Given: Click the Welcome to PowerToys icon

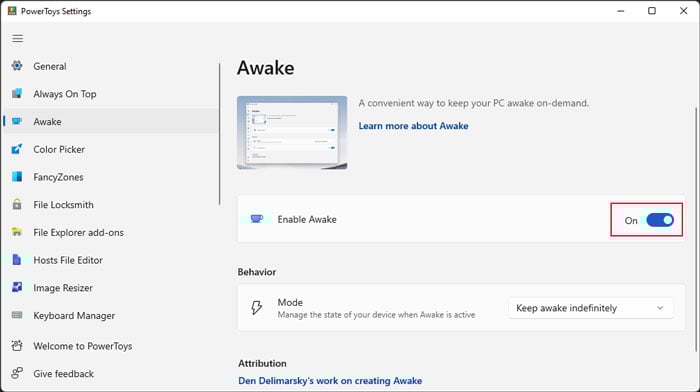Looking at the screenshot, I should [17, 345].
